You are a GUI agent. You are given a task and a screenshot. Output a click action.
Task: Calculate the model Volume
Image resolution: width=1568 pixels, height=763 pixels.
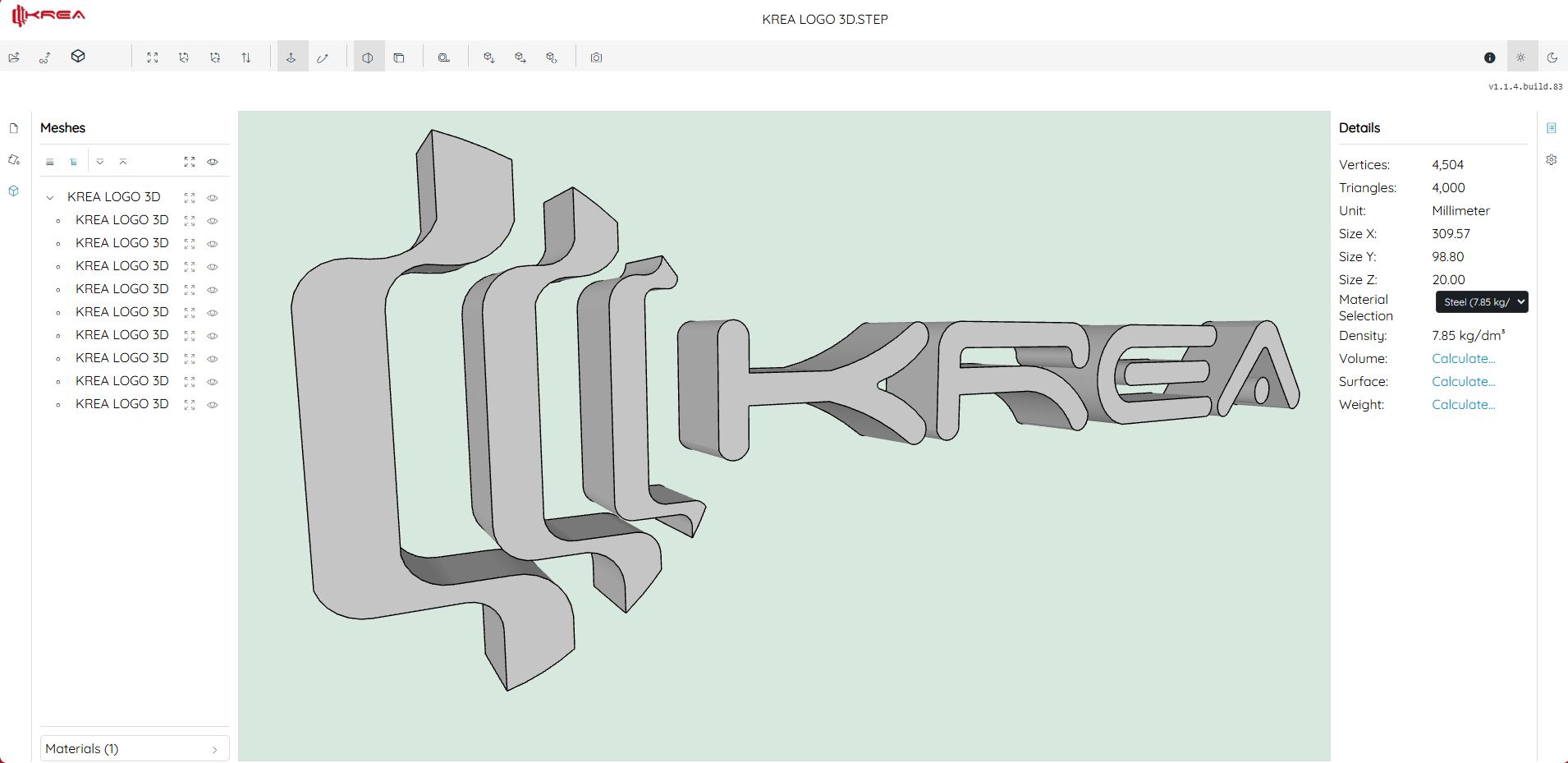[x=1462, y=358]
